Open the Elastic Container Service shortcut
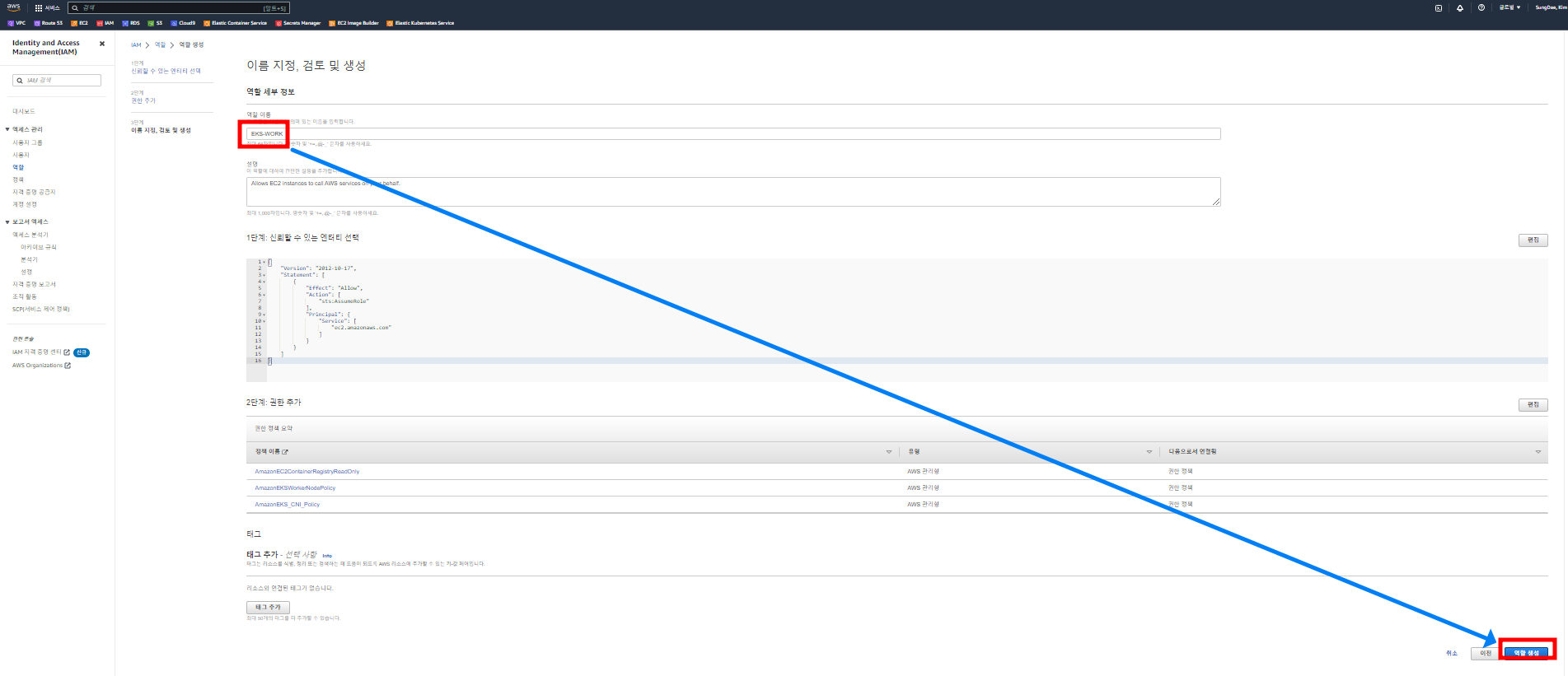Image resolution: width=1568 pixels, height=676 pixels. [236, 23]
